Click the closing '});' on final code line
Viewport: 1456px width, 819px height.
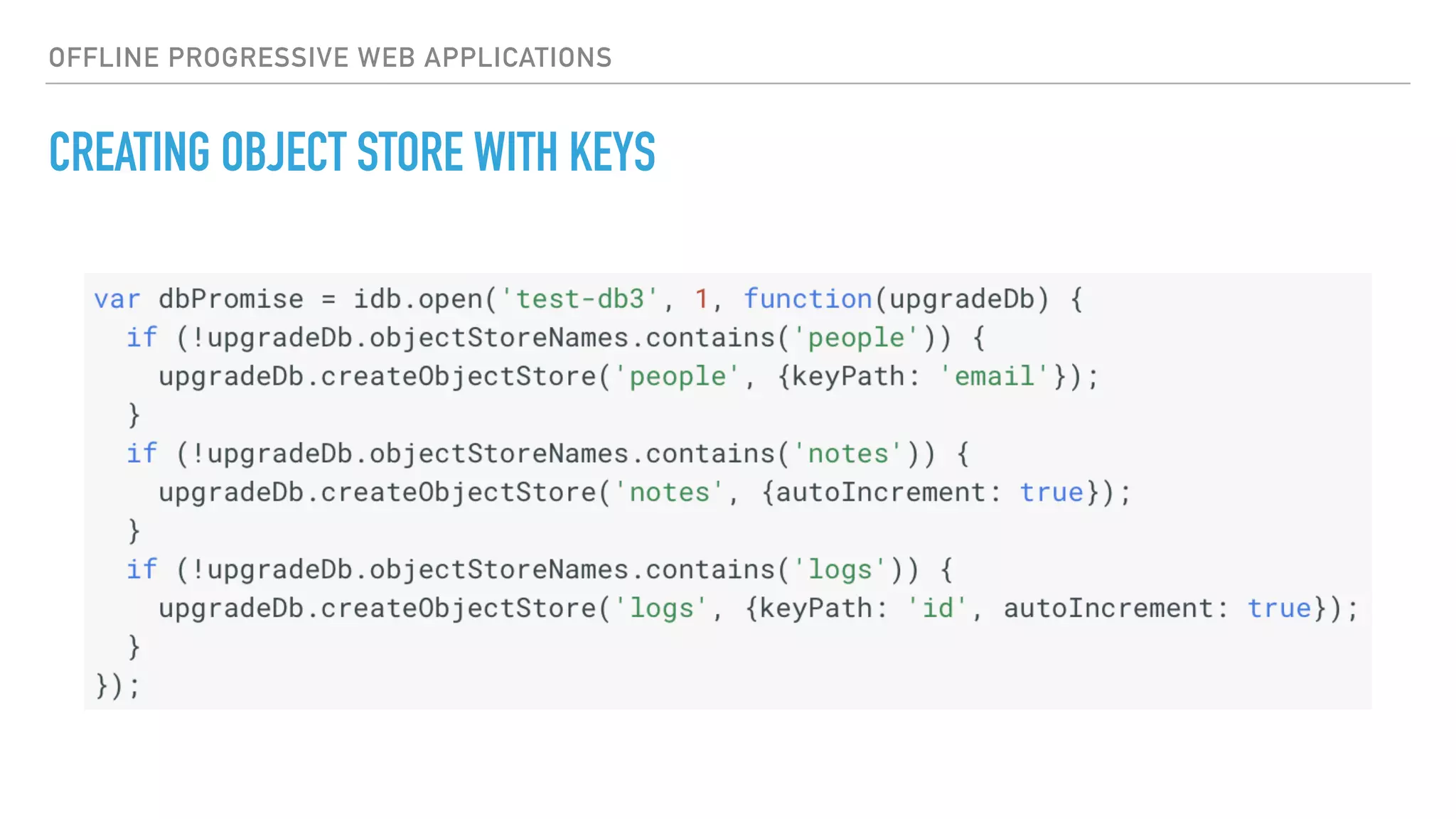click(118, 686)
